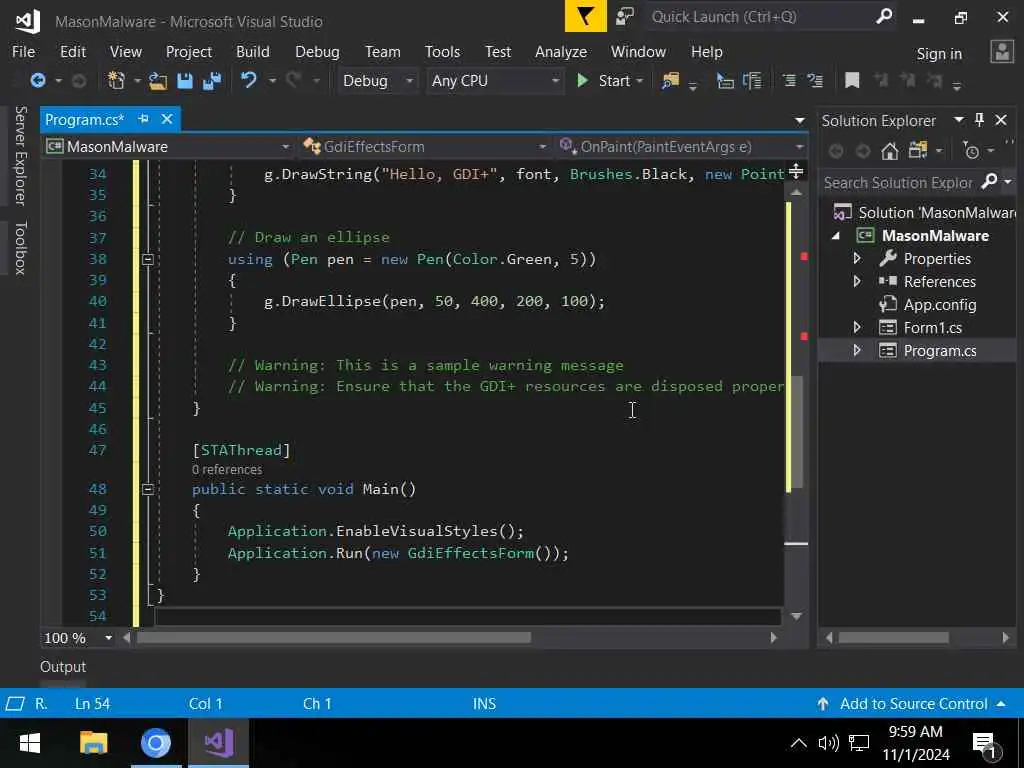The width and height of the screenshot is (1024, 768).
Task: Click the Switch Views icon in Solution Explorer
Action: (x=918, y=151)
